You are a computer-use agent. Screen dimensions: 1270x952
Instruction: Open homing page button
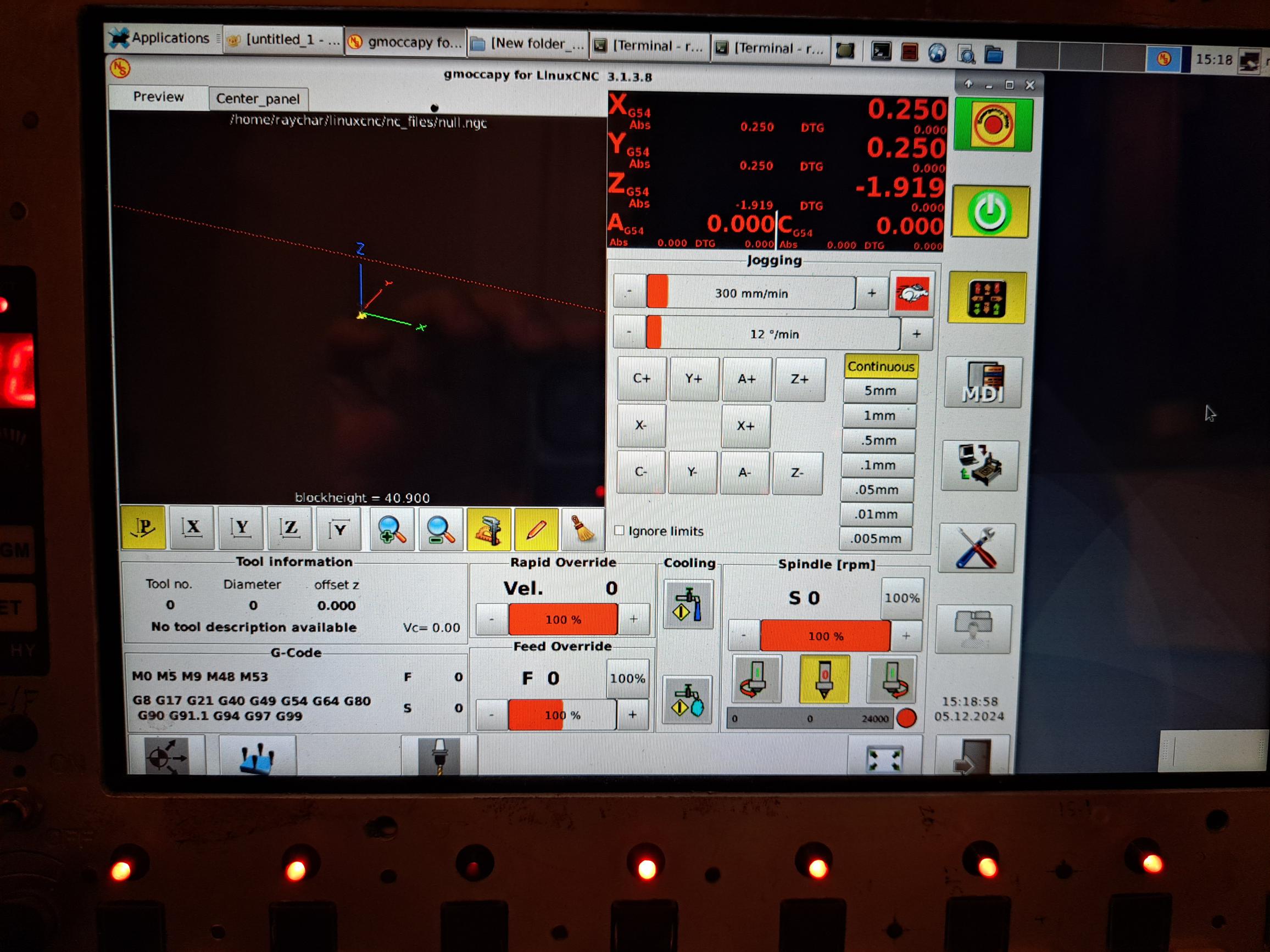tap(166, 756)
